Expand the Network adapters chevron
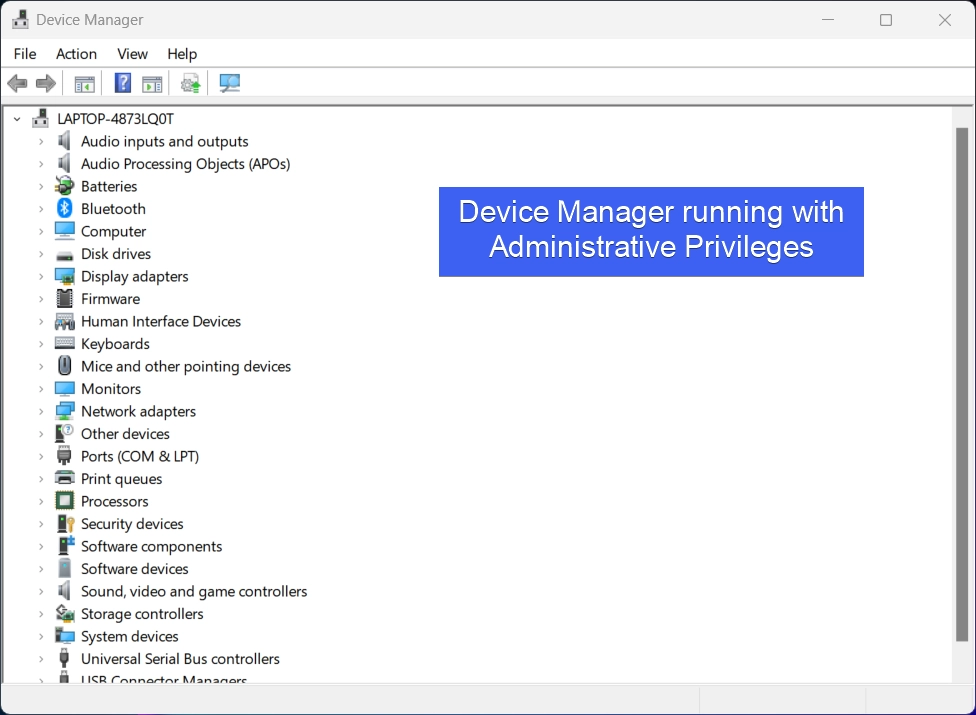This screenshot has width=976, height=715. (41, 411)
